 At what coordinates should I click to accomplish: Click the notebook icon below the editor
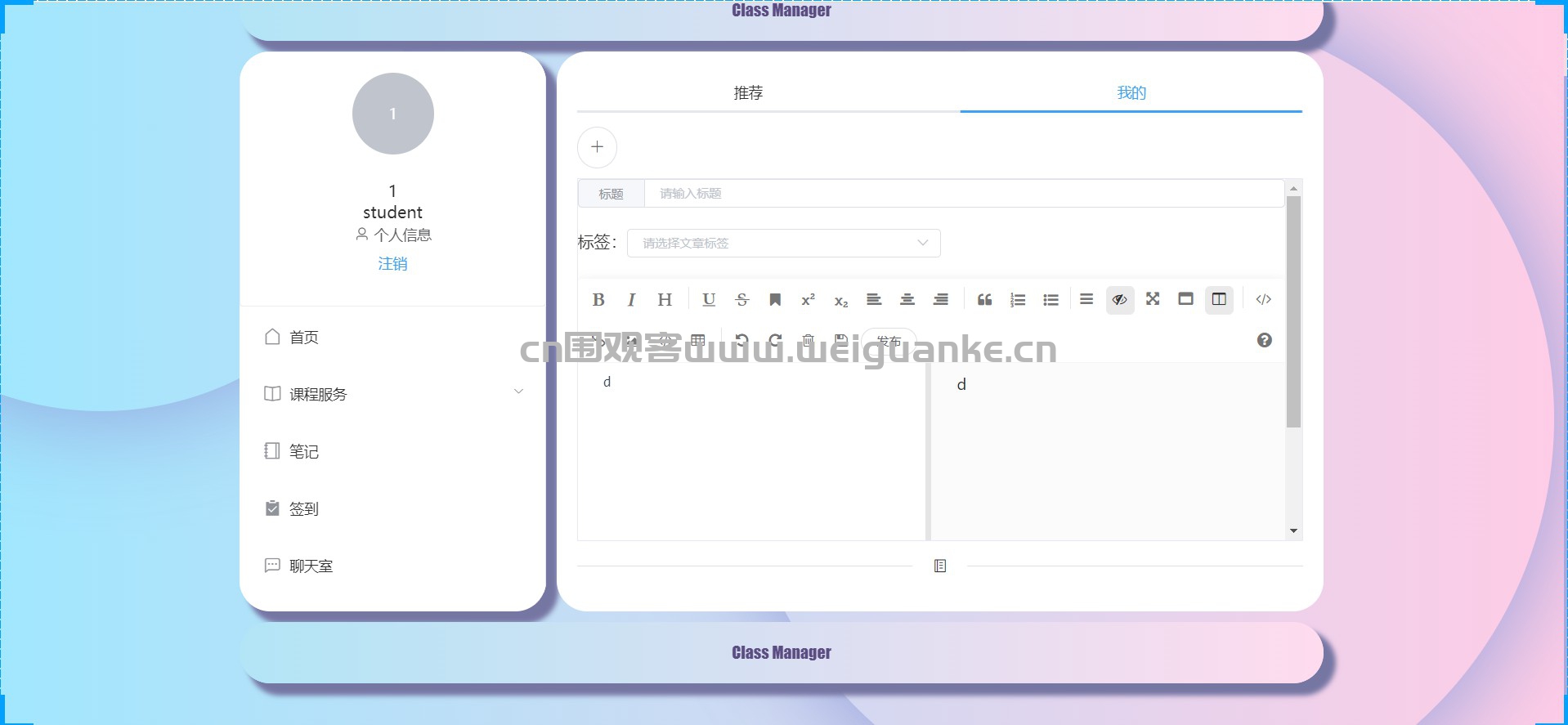(940, 566)
